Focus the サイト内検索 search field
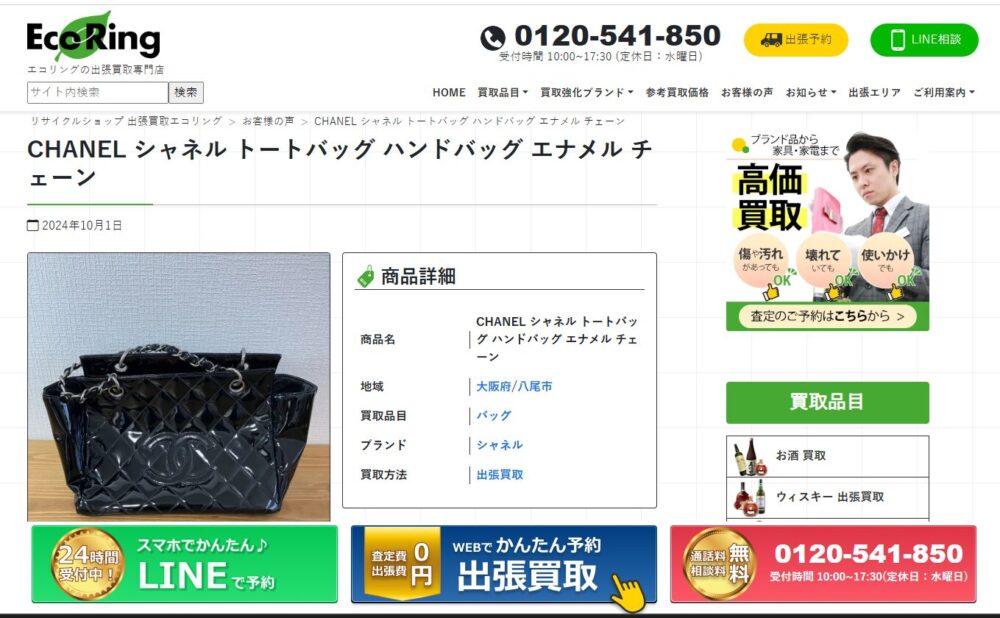 [98, 92]
